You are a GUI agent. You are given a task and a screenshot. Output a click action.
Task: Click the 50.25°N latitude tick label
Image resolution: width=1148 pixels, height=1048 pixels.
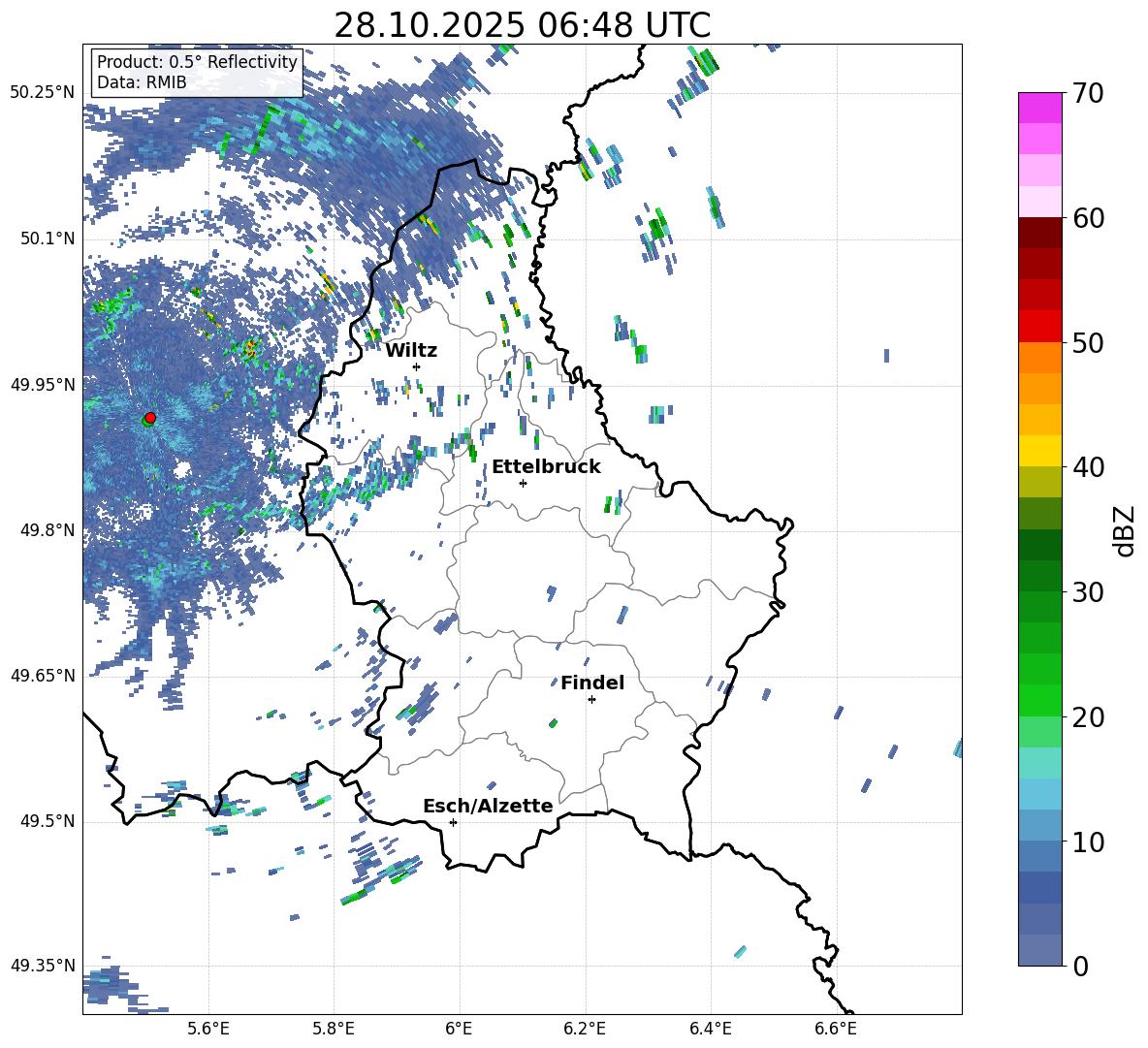coord(43,93)
